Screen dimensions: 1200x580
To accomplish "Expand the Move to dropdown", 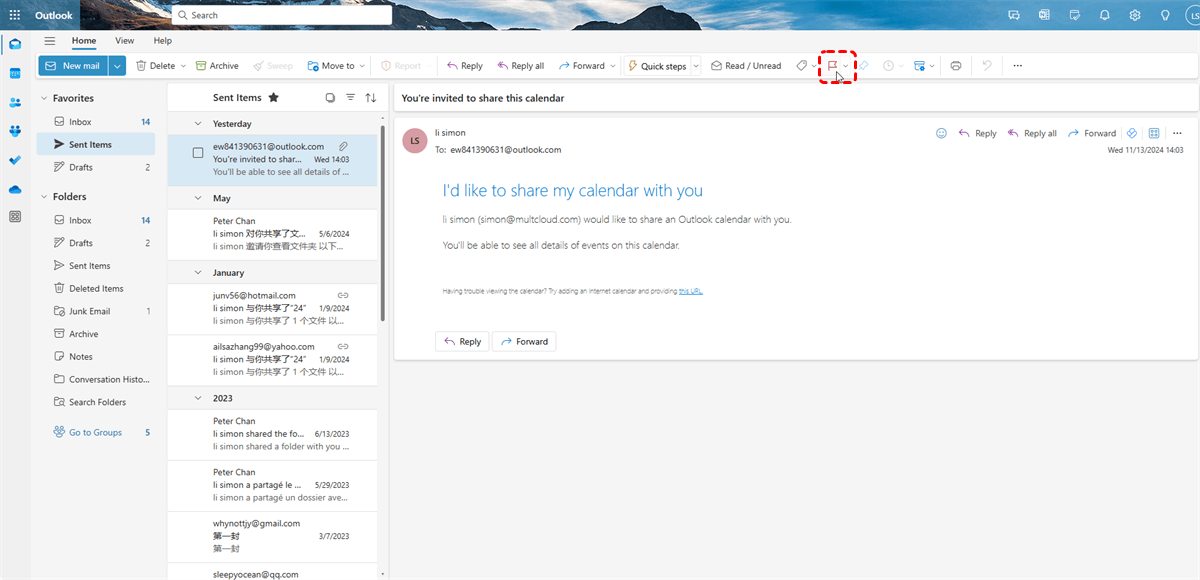I will (x=363, y=66).
